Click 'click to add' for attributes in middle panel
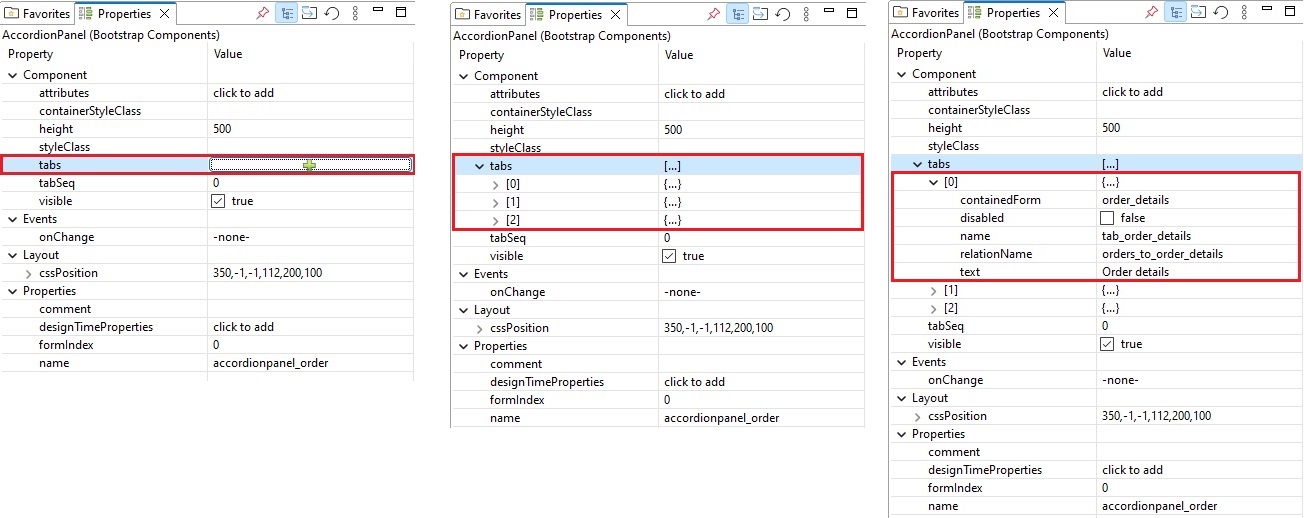 [x=694, y=94]
